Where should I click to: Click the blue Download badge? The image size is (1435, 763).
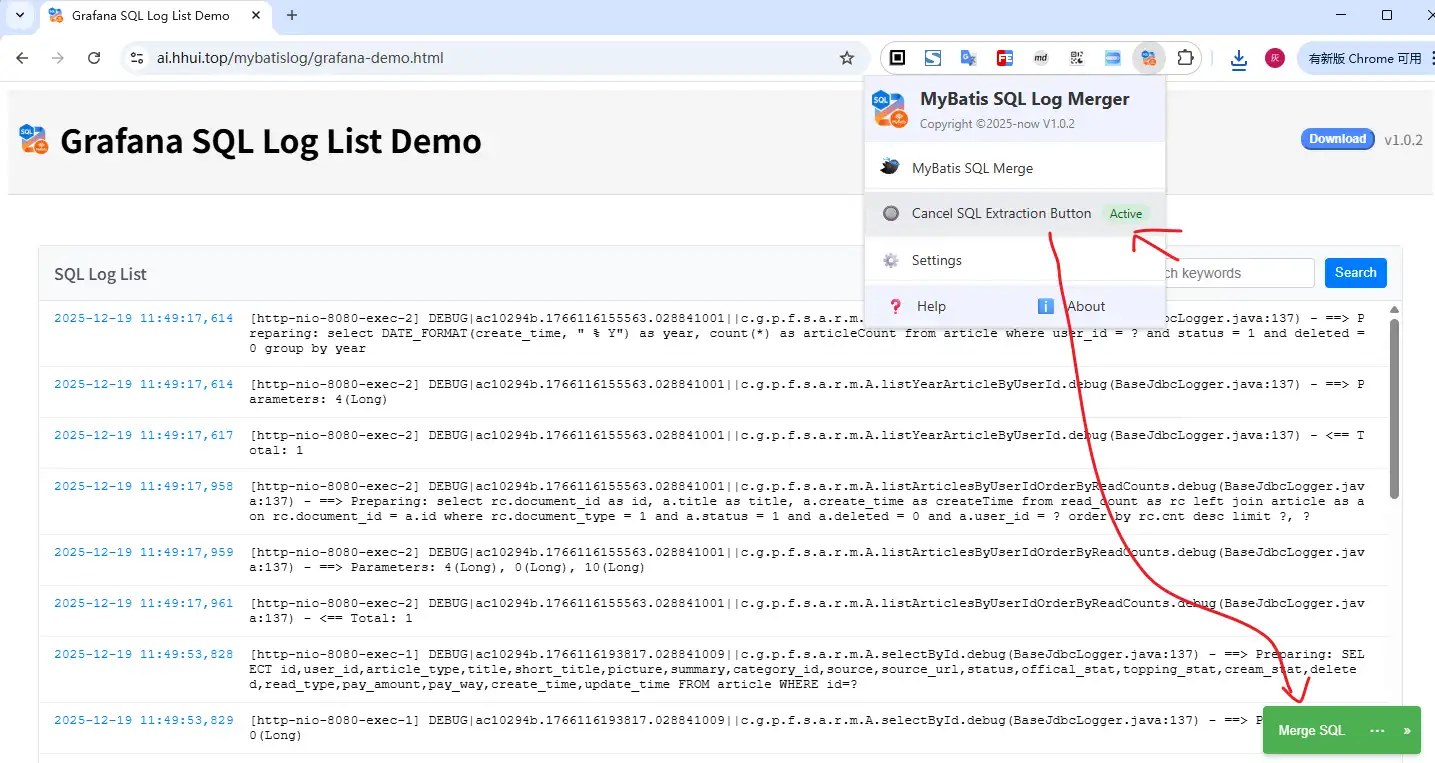[1337, 139]
